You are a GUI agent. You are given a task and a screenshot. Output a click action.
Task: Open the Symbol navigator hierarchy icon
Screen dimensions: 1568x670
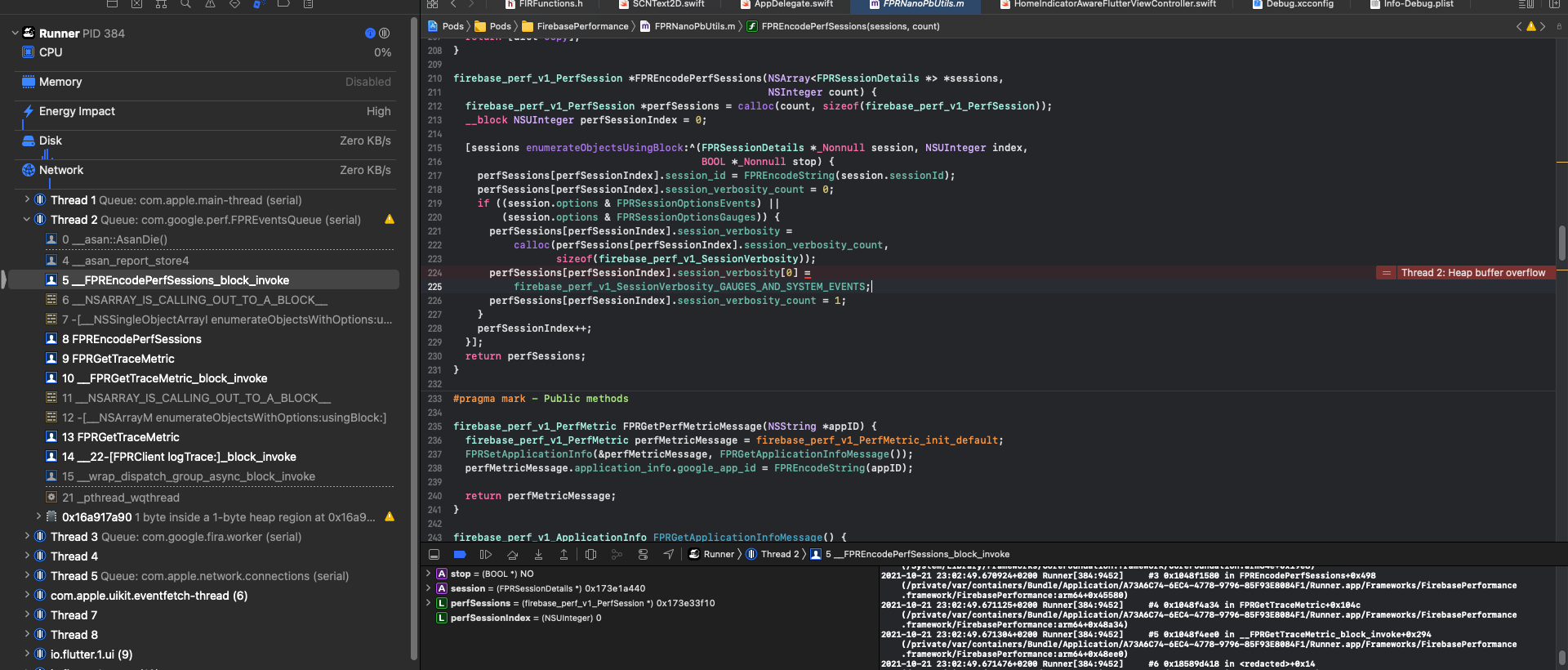point(161,4)
